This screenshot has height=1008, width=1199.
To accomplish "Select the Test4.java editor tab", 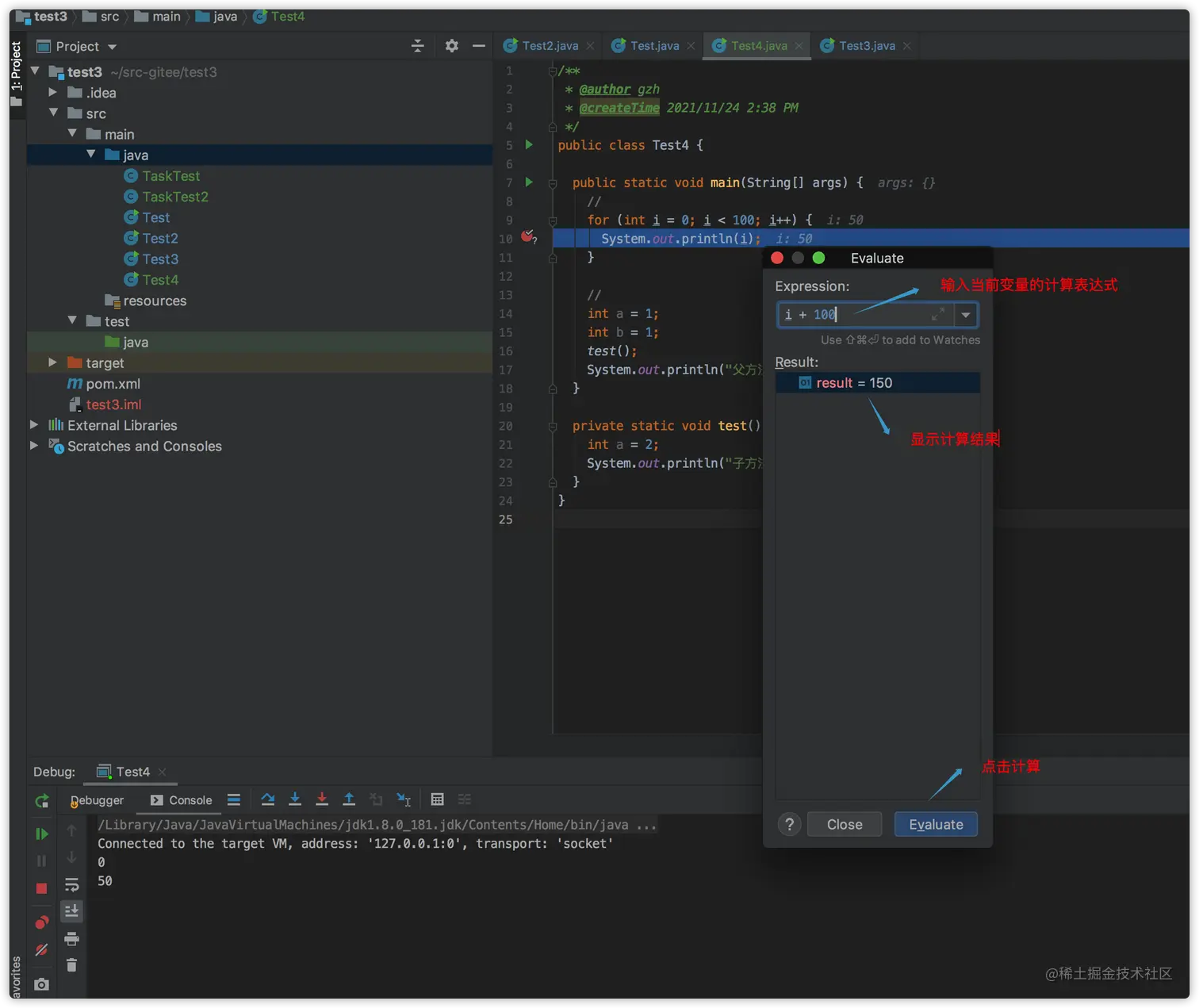I will [758, 46].
